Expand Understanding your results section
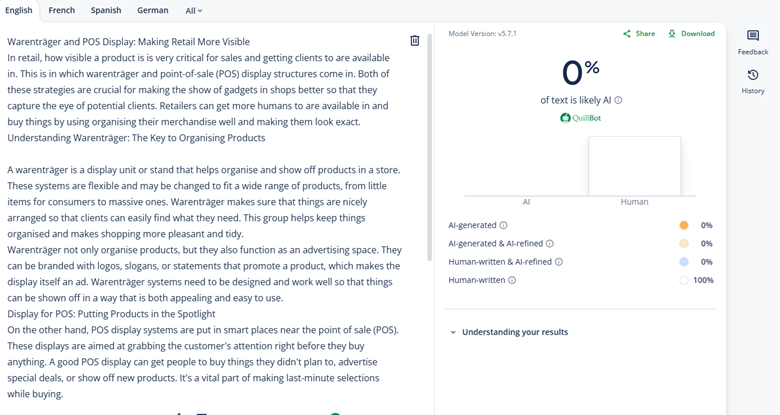Viewport: 780px width, 415px height. point(509,332)
